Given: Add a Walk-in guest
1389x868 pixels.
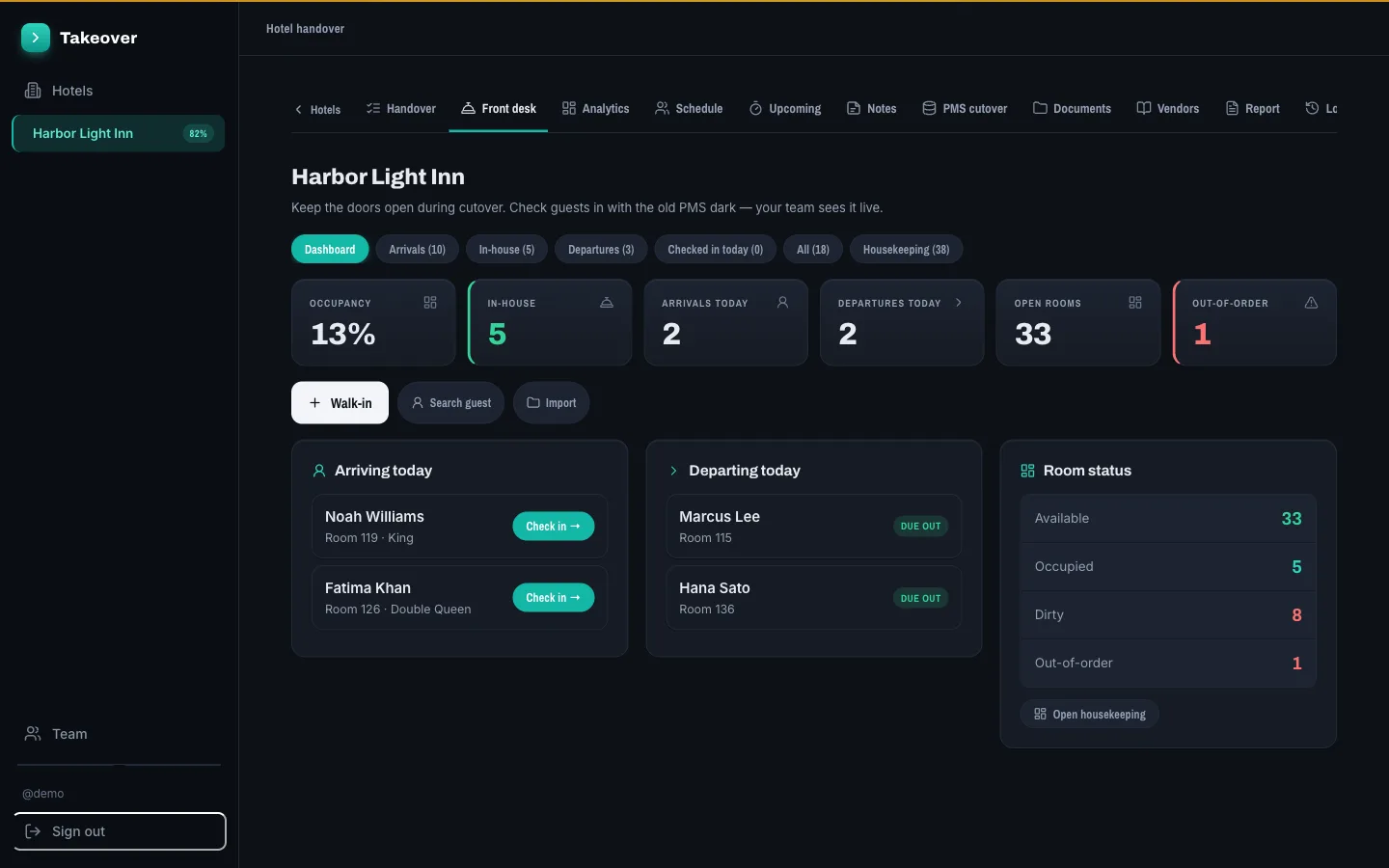Looking at the screenshot, I should click(340, 403).
